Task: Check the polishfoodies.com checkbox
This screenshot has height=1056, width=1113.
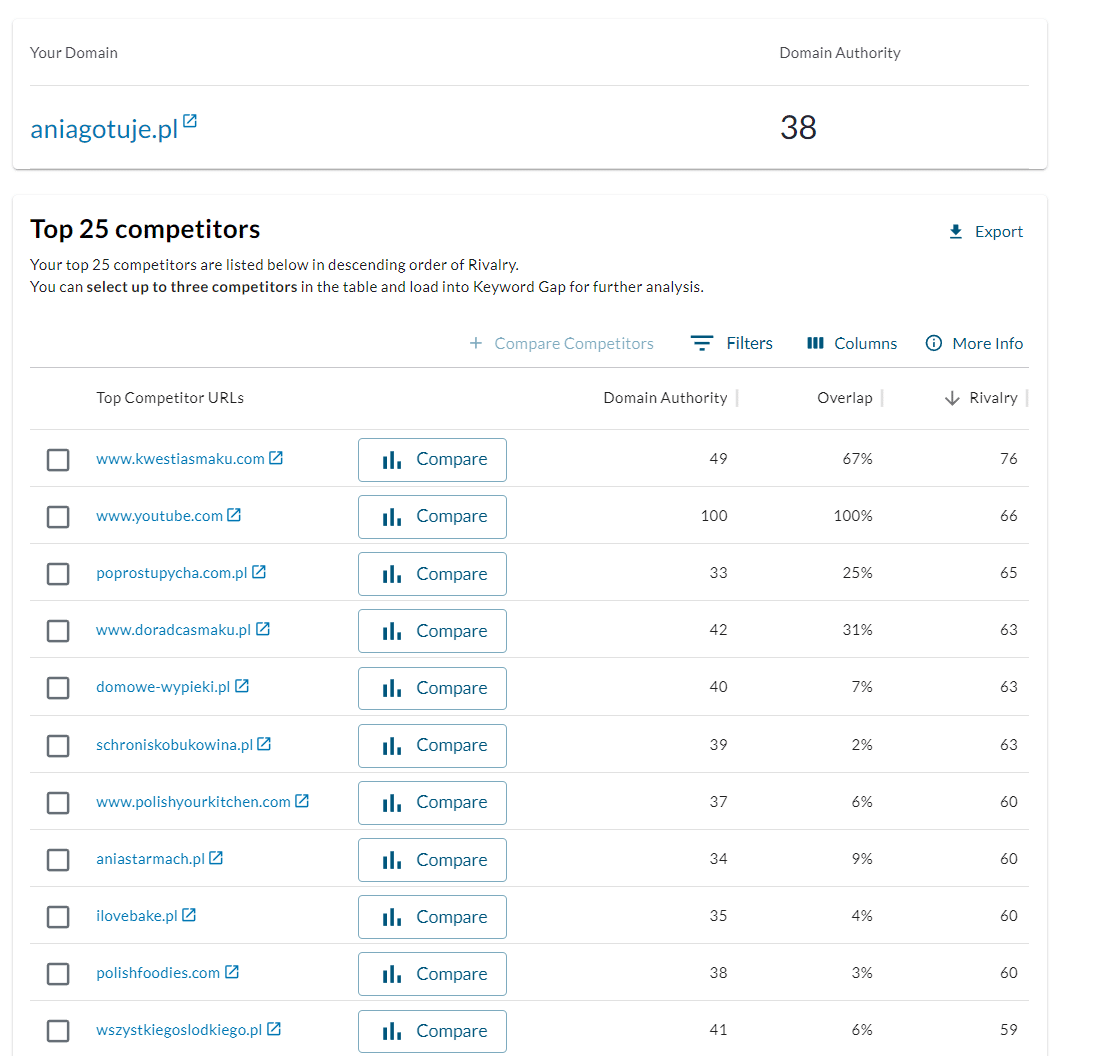Action: click(x=58, y=974)
